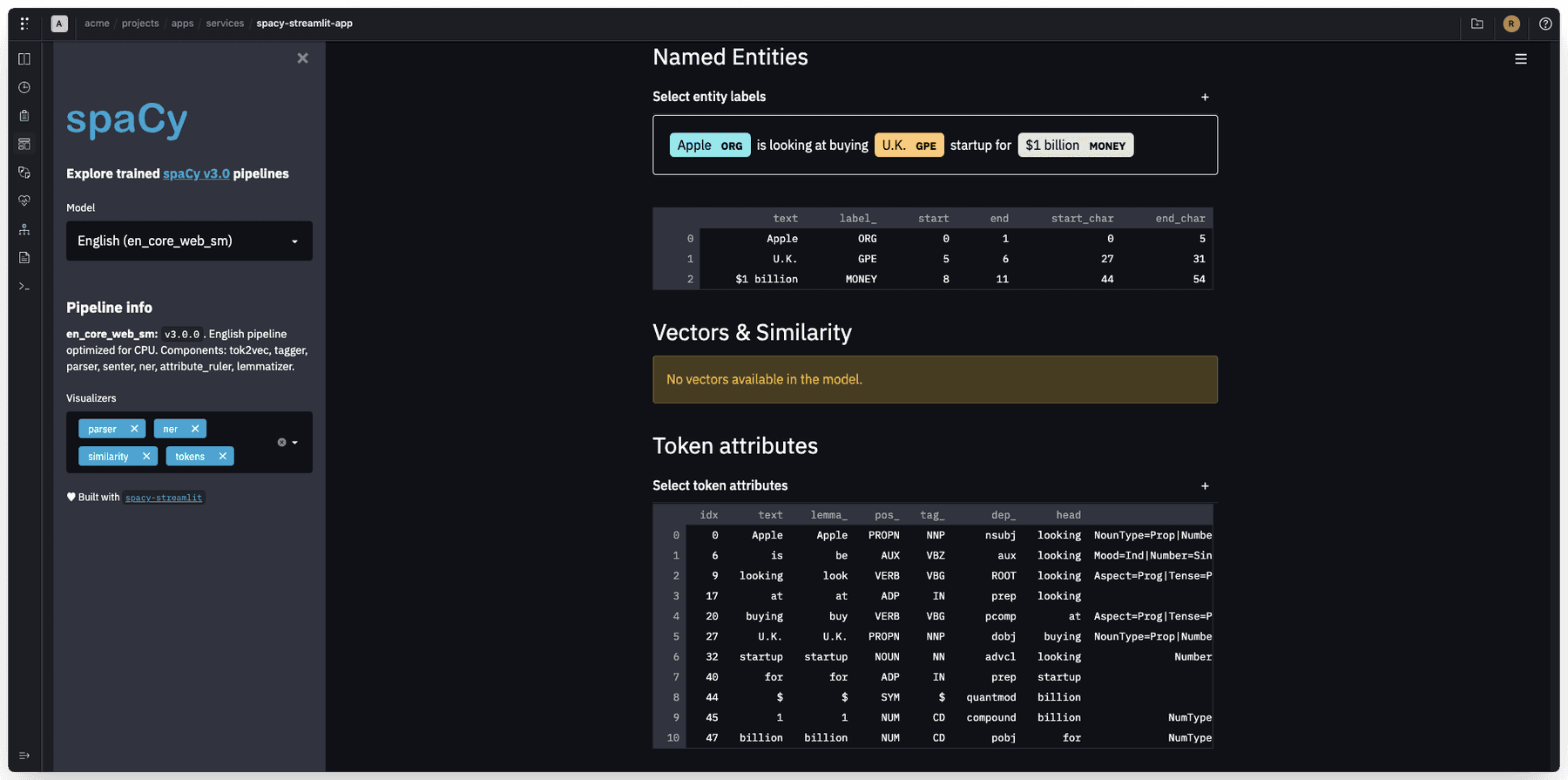Open the terminal prompt icon in left rail
Screen dimensions: 1568x780
[24, 286]
